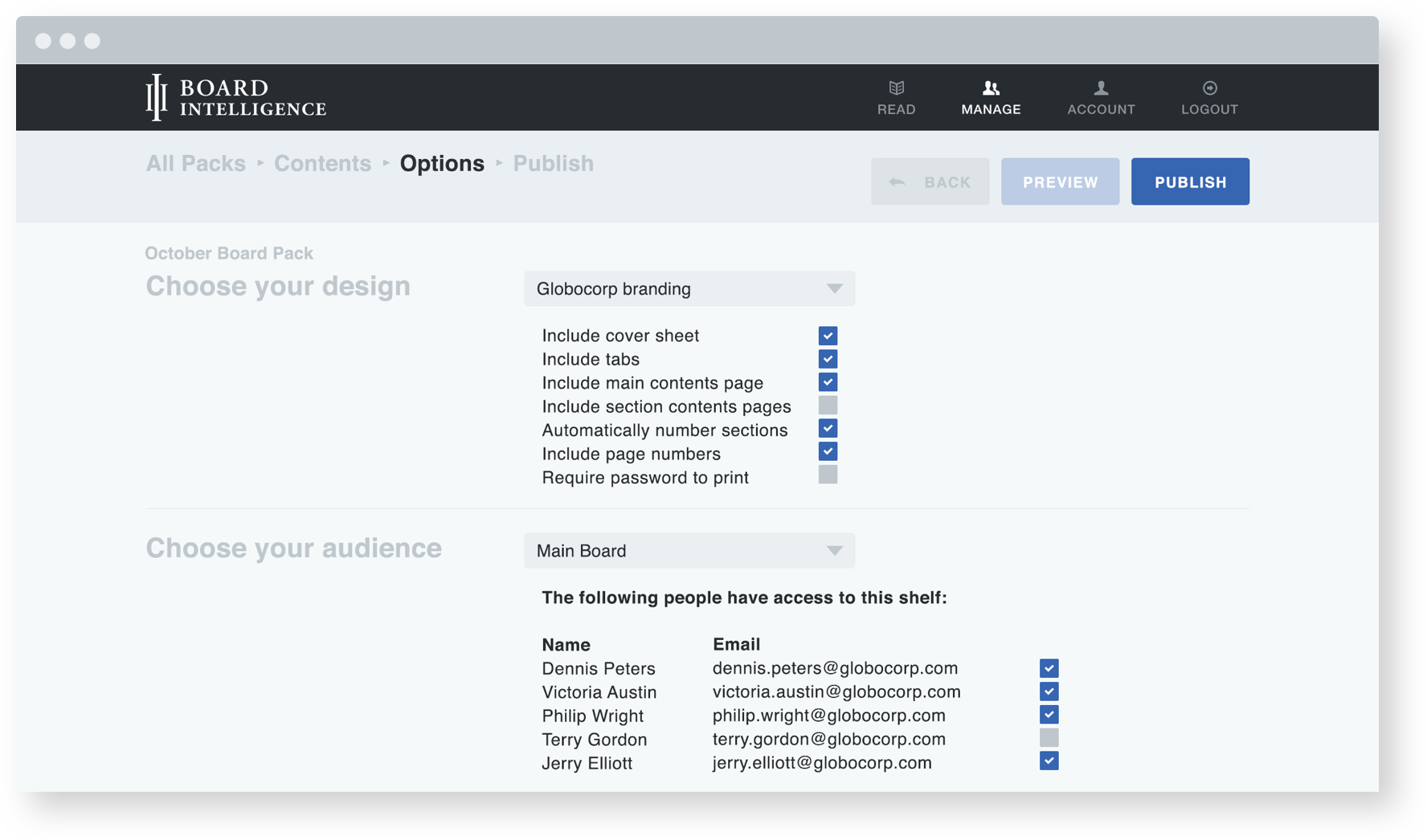Uncheck Include cover sheet
The width and height of the screenshot is (1427, 840).
pyautogui.click(x=828, y=335)
